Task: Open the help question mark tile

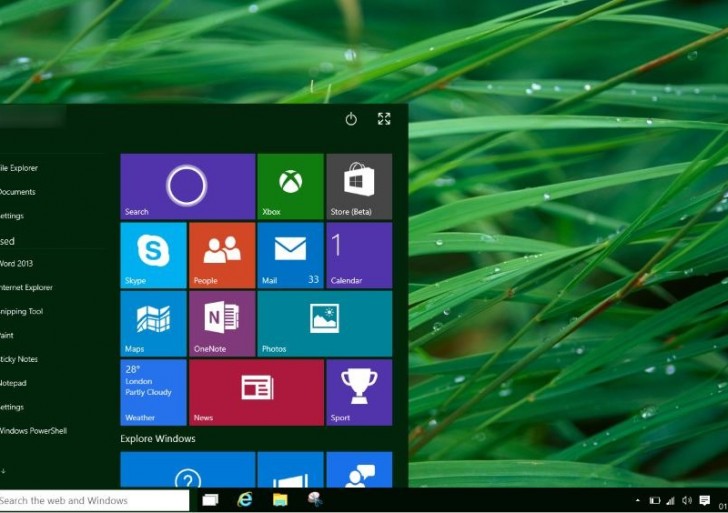Action: coord(188,469)
